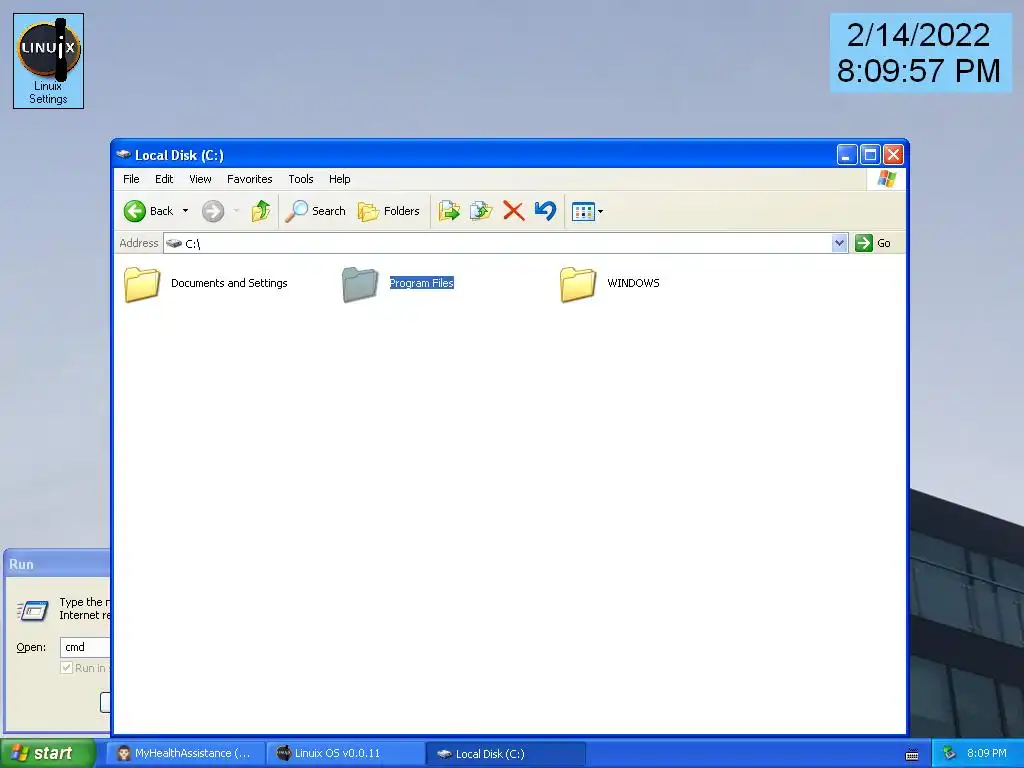Show the Folders tree pane
Screen dimensions: 1024x768
tap(389, 211)
